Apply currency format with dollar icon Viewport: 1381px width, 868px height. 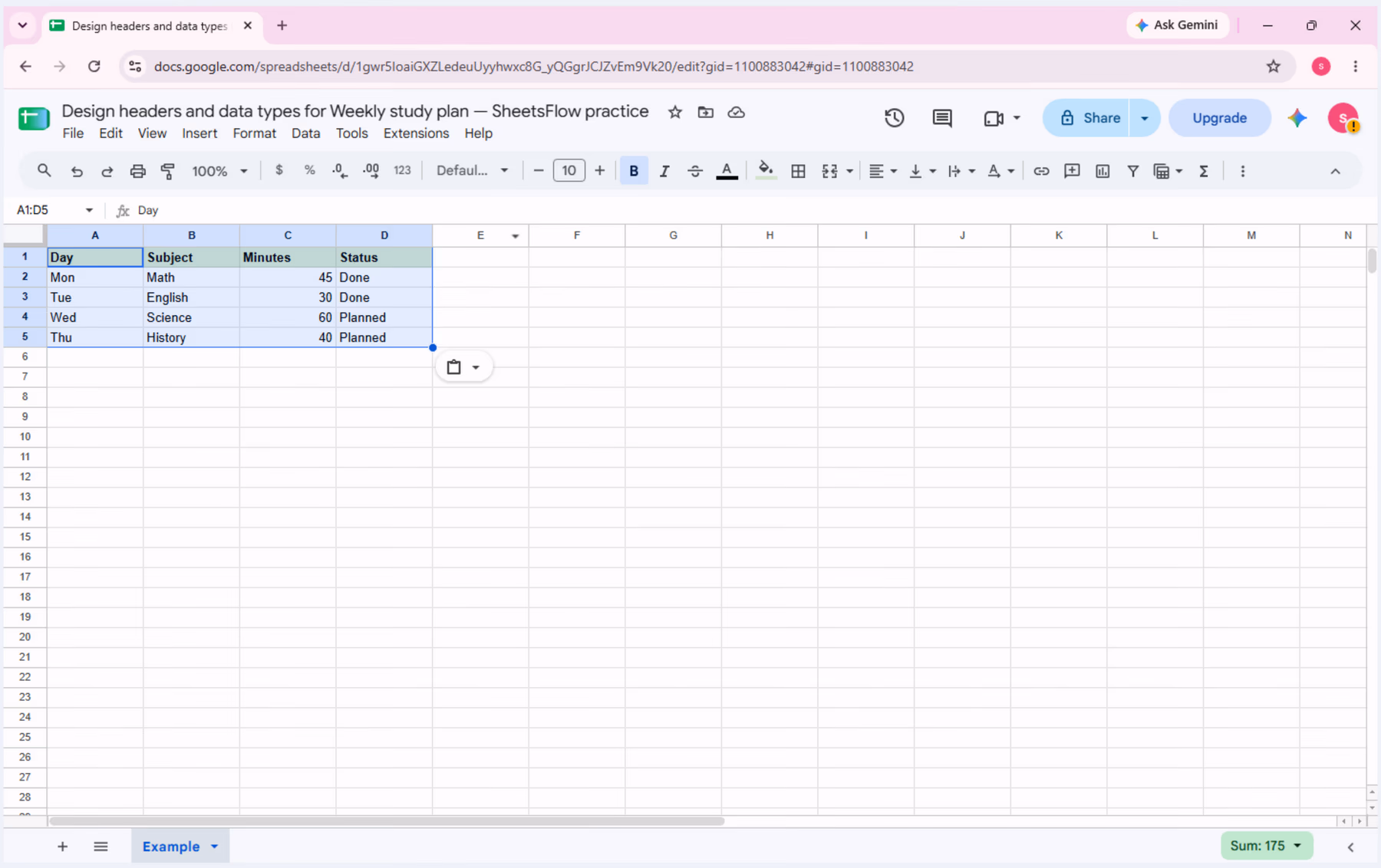click(x=279, y=170)
